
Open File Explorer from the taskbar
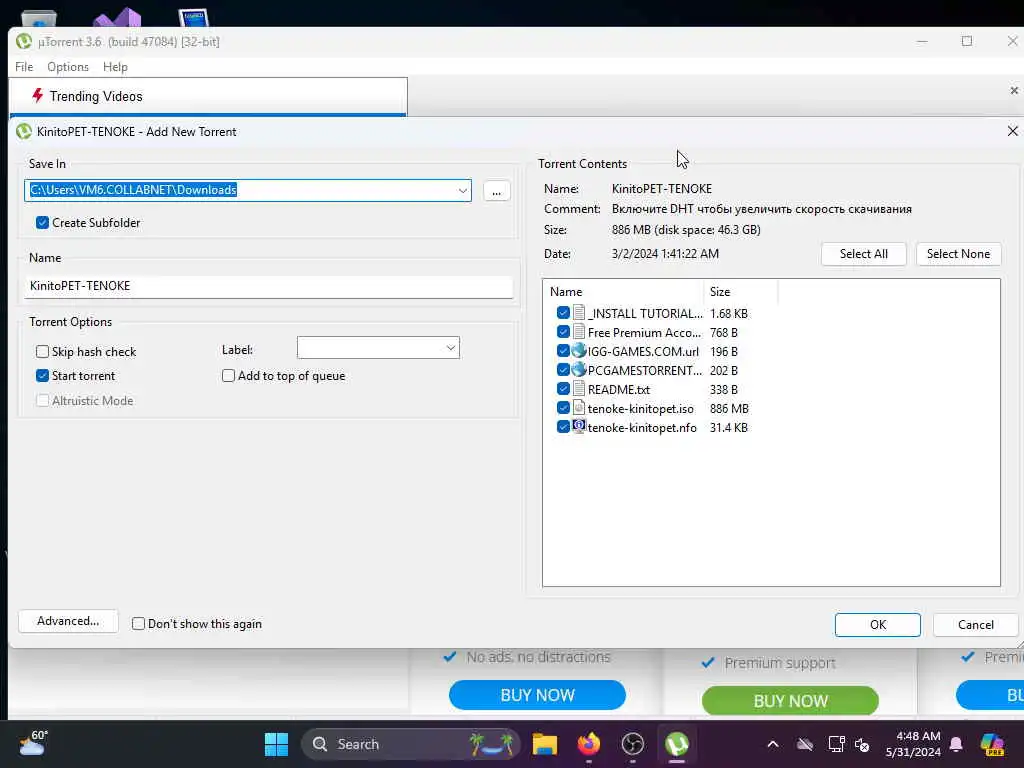(545, 744)
